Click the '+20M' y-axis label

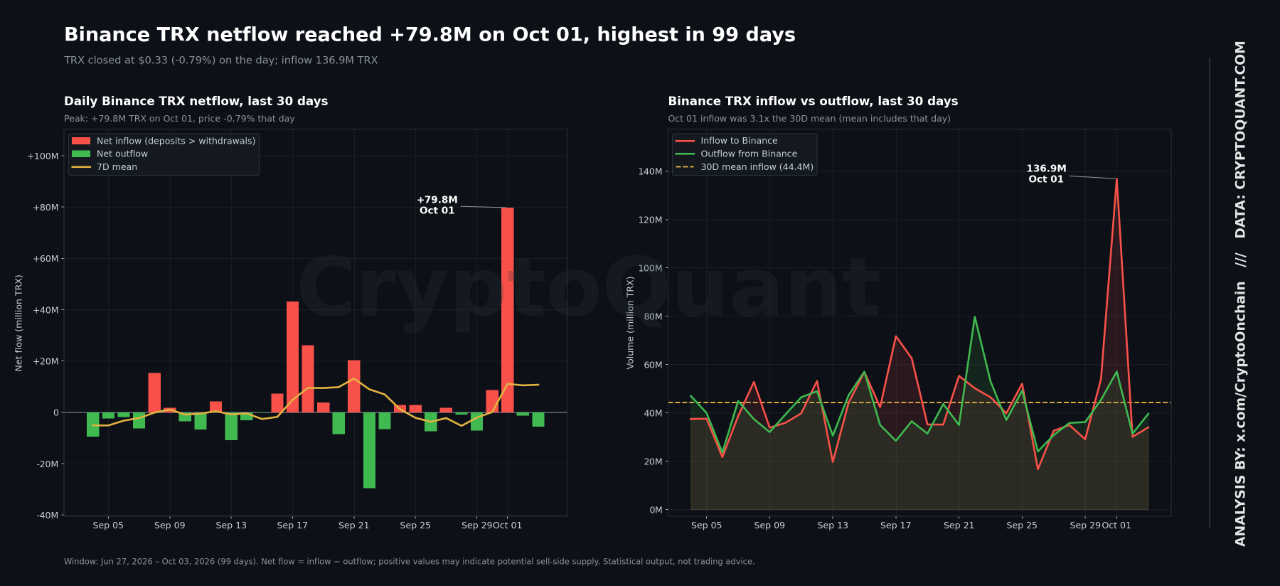click(x=44, y=361)
